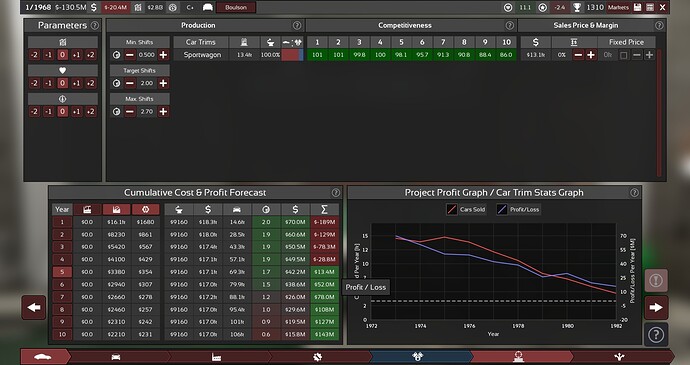Click the Sigma column header in forecast table
Screen dimensions: 690x365
pos(324,210)
